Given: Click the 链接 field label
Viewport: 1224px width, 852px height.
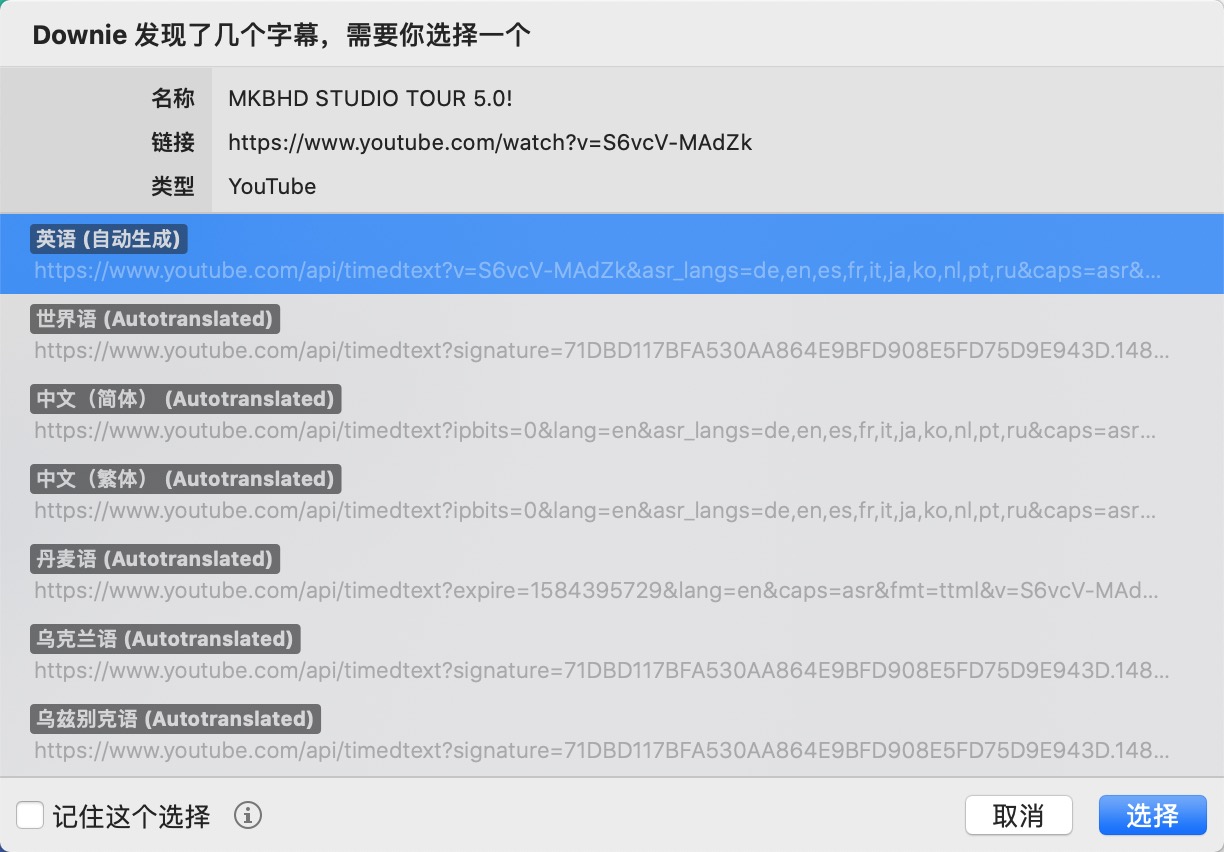Looking at the screenshot, I should 173,142.
